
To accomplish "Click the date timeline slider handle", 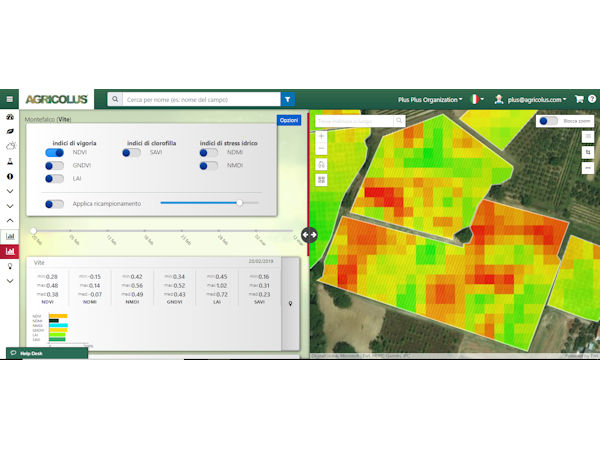I will (x=33, y=231).
